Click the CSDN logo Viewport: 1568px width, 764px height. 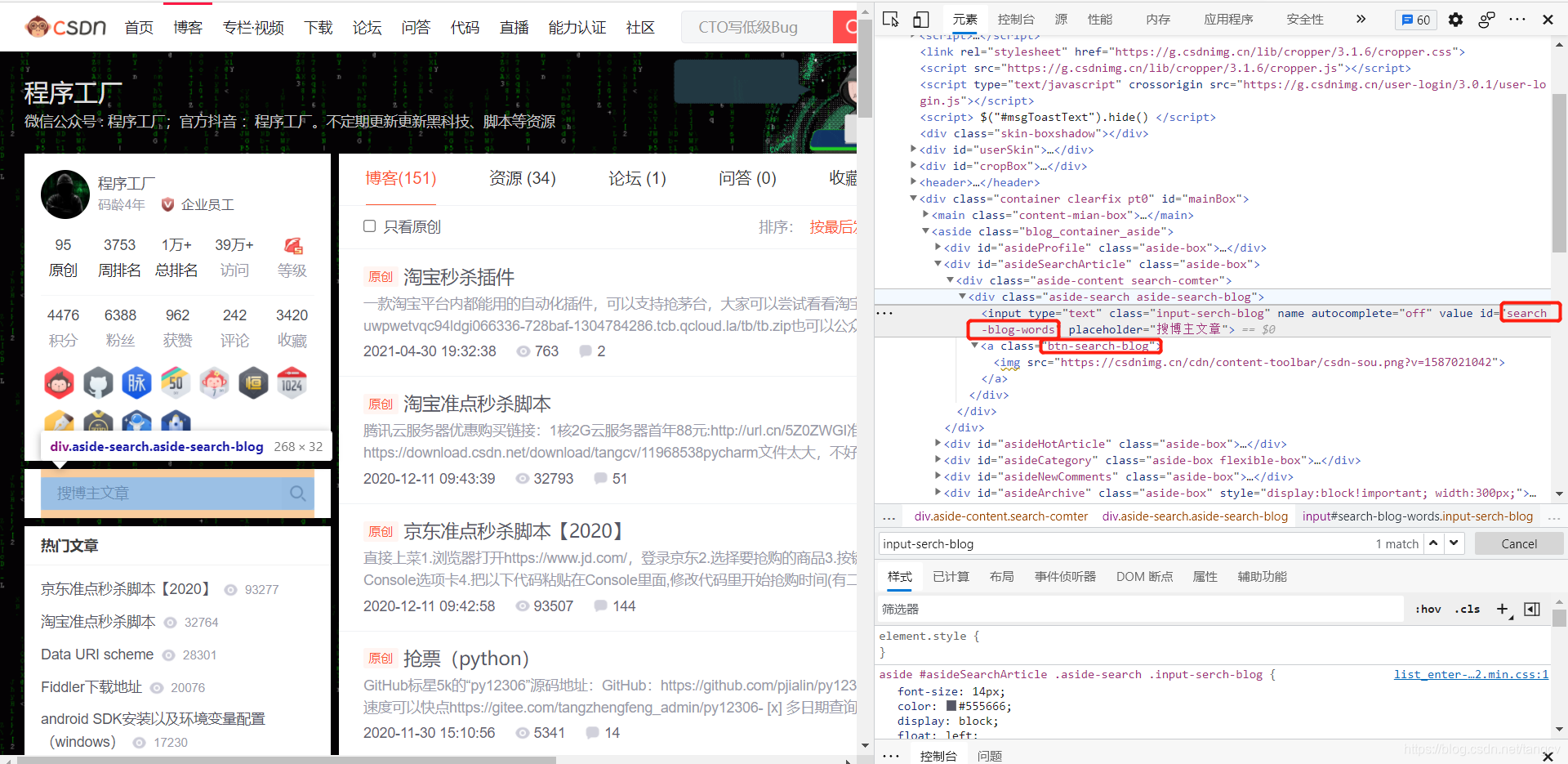(x=65, y=27)
